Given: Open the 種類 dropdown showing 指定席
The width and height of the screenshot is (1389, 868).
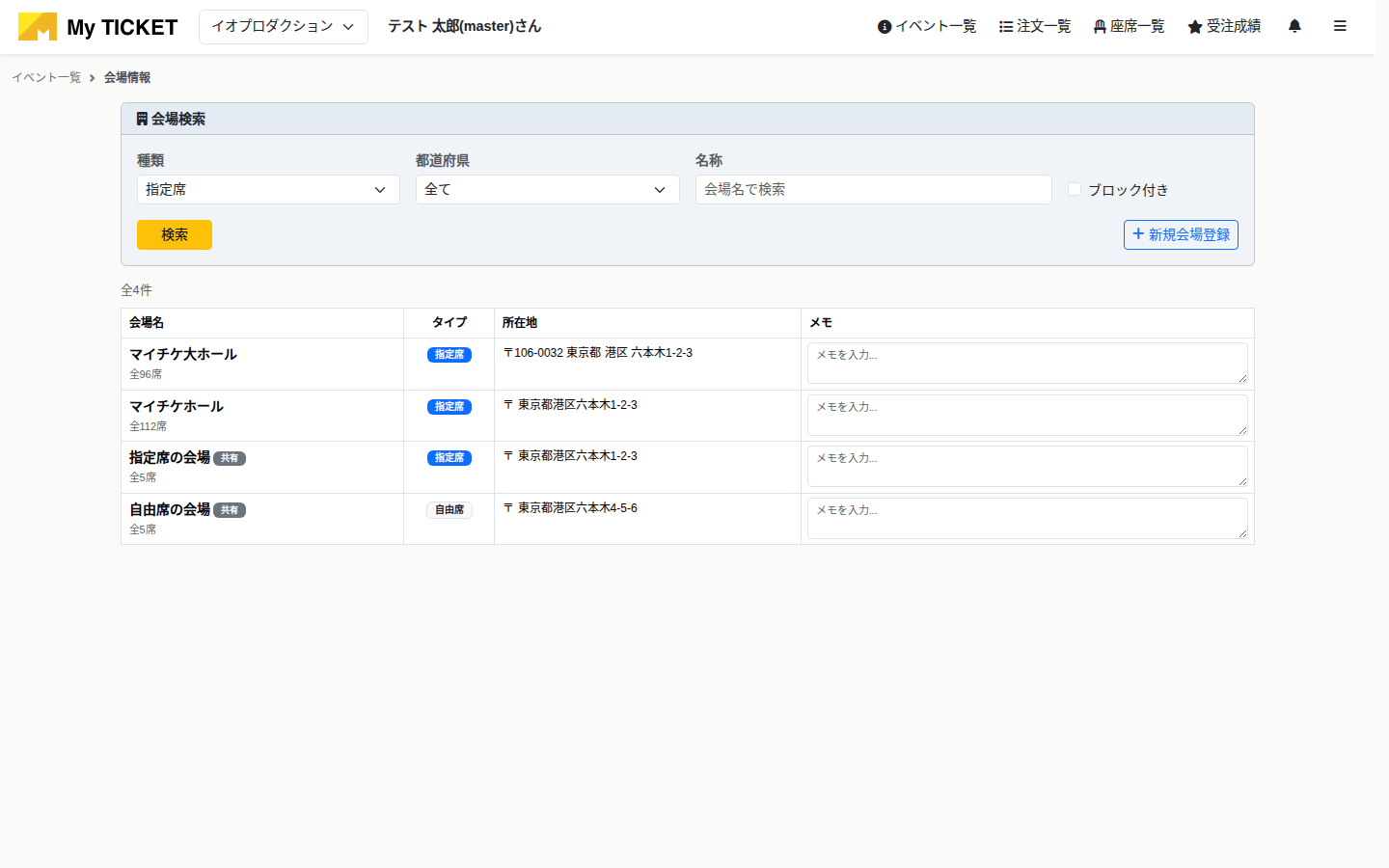Looking at the screenshot, I should [268, 189].
